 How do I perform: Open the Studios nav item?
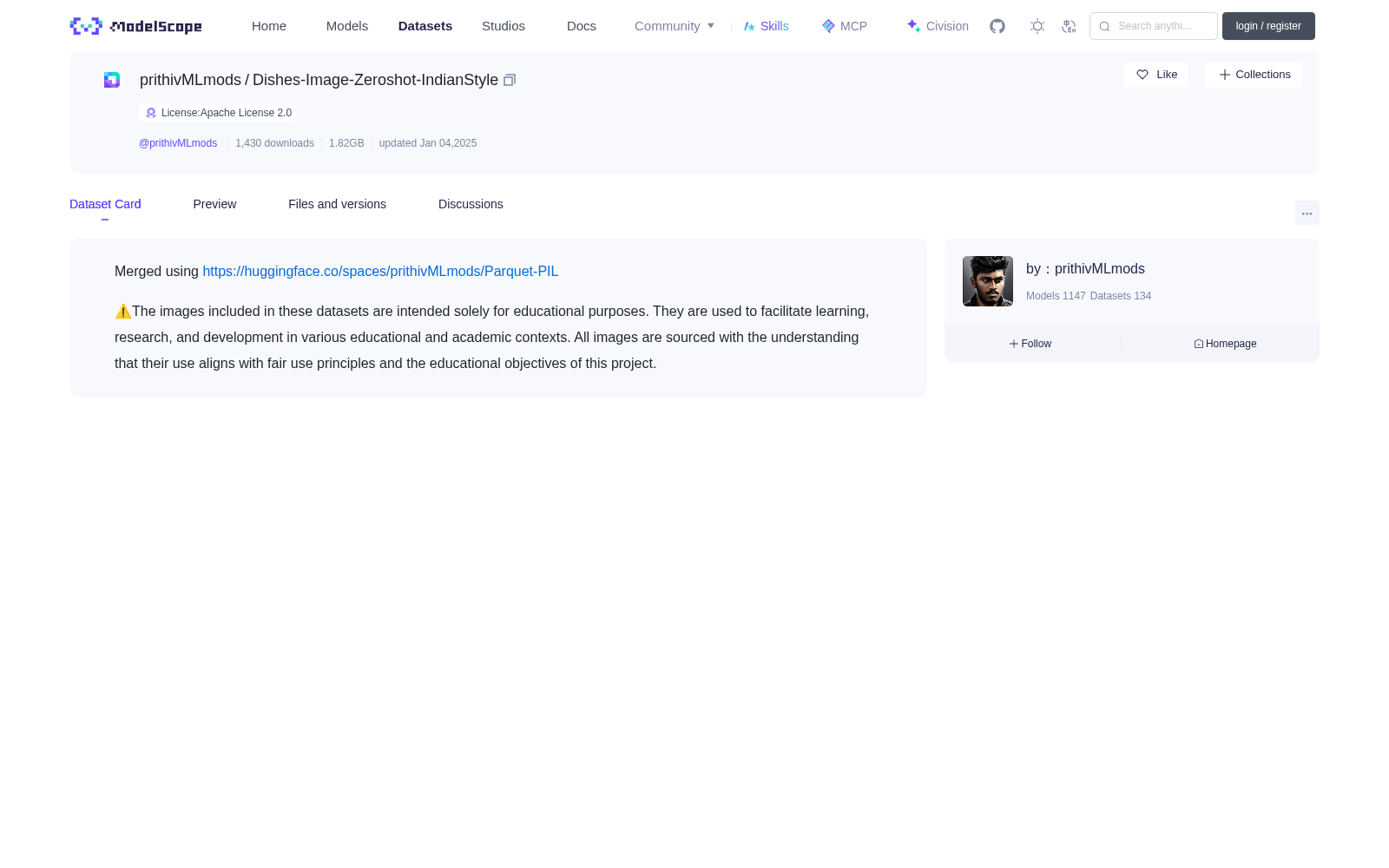pos(504,26)
